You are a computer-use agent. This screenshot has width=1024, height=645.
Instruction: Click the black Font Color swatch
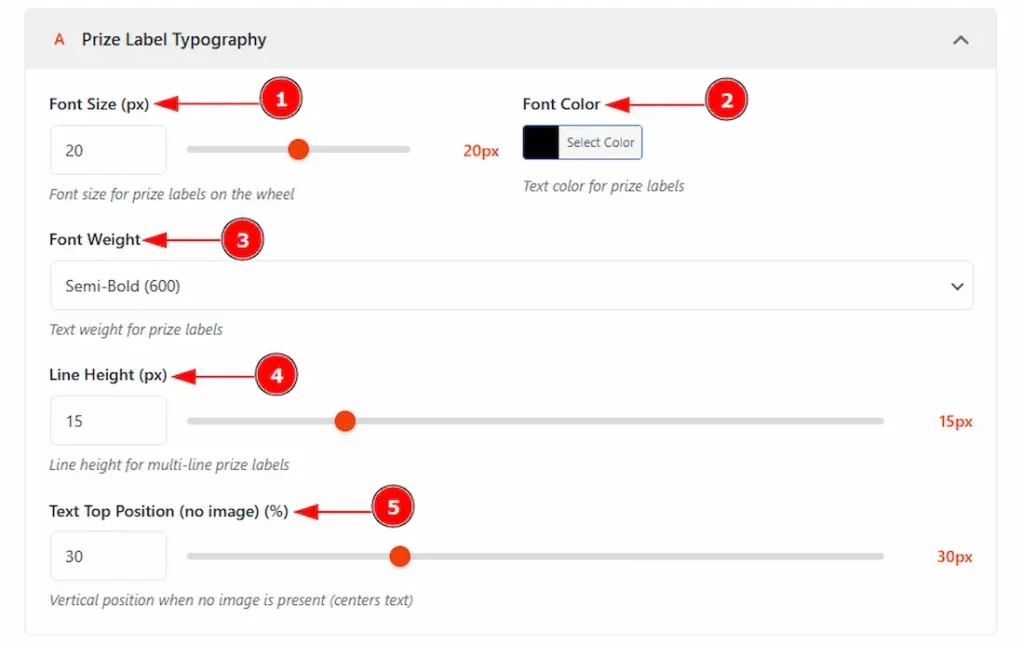(541, 143)
